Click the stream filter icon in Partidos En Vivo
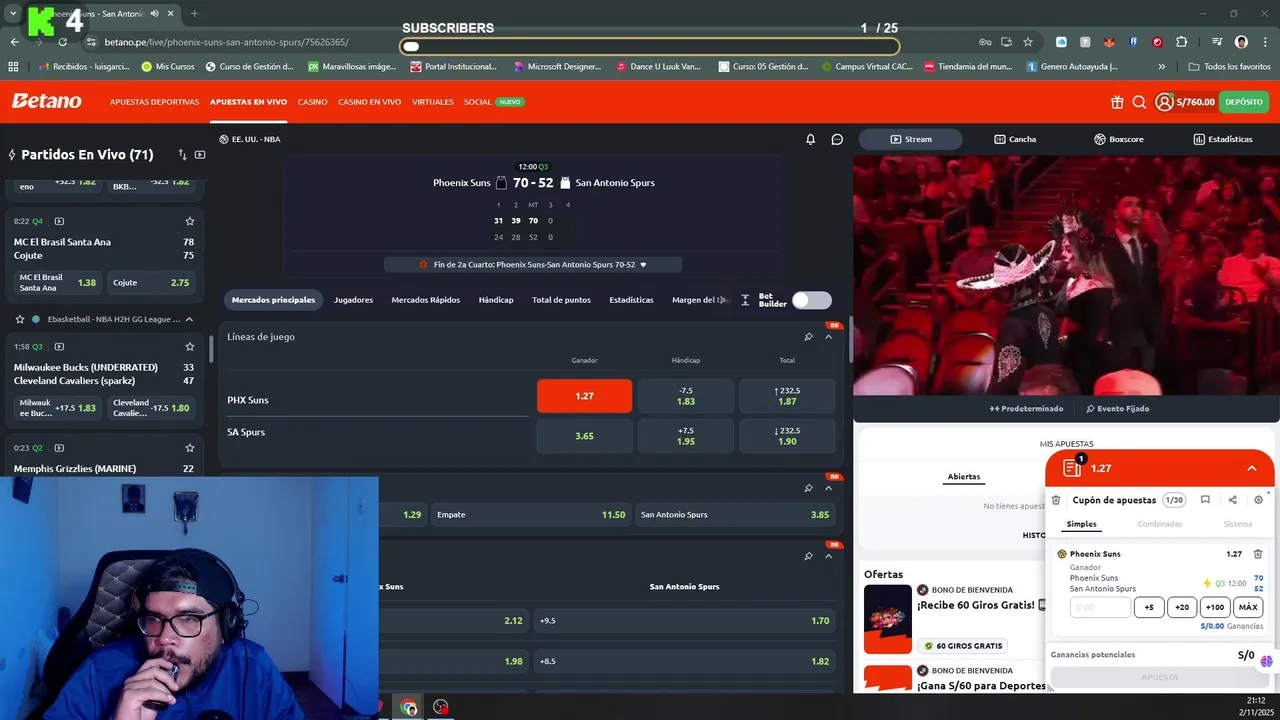1280x720 pixels. [200, 155]
